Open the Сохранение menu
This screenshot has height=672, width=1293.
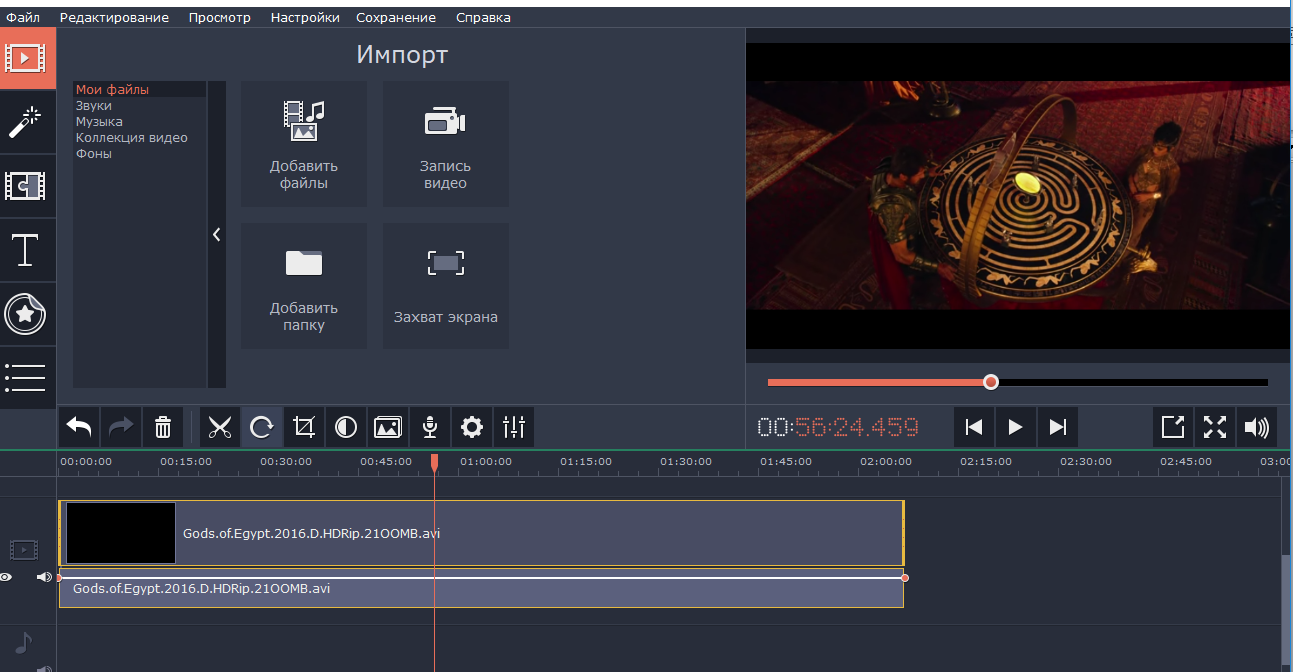click(397, 17)
